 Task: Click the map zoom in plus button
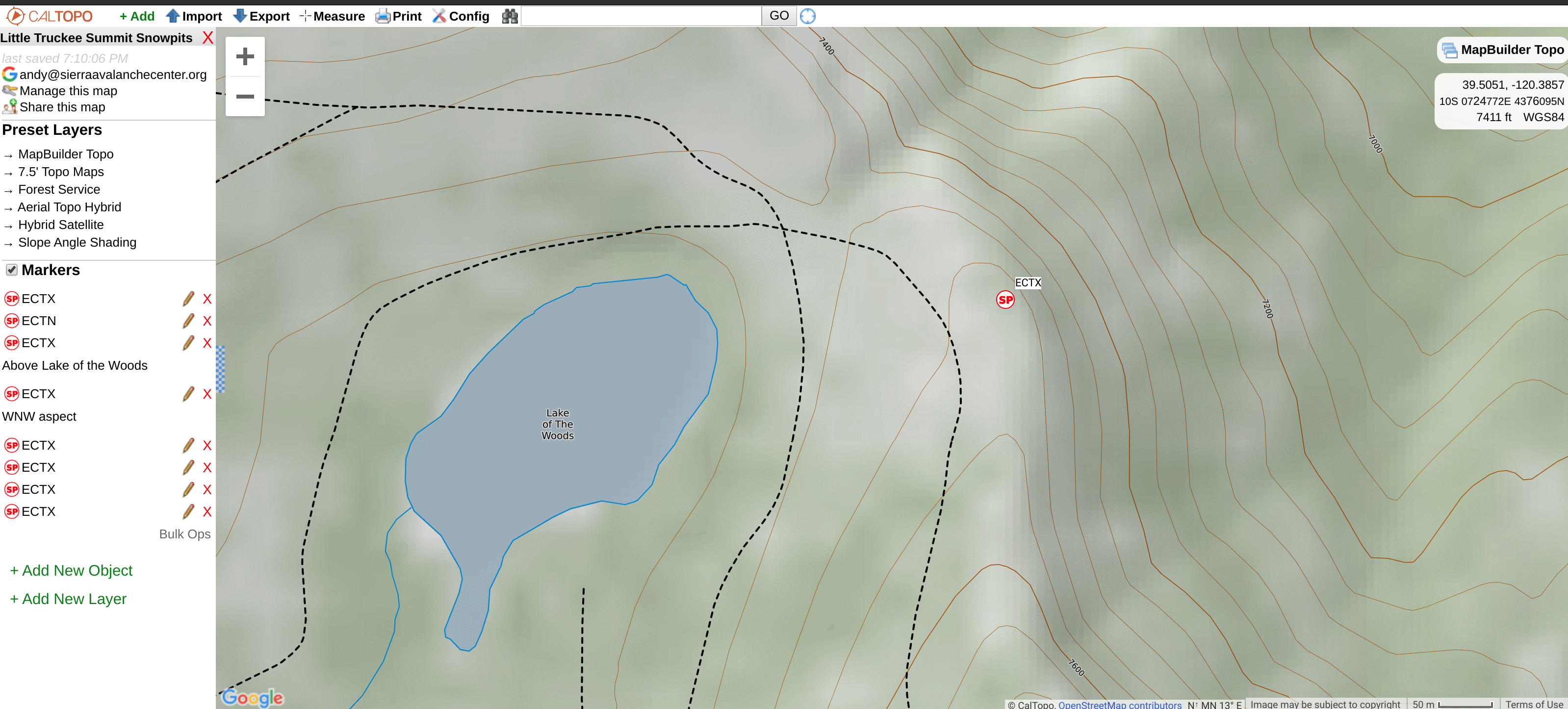245,56
